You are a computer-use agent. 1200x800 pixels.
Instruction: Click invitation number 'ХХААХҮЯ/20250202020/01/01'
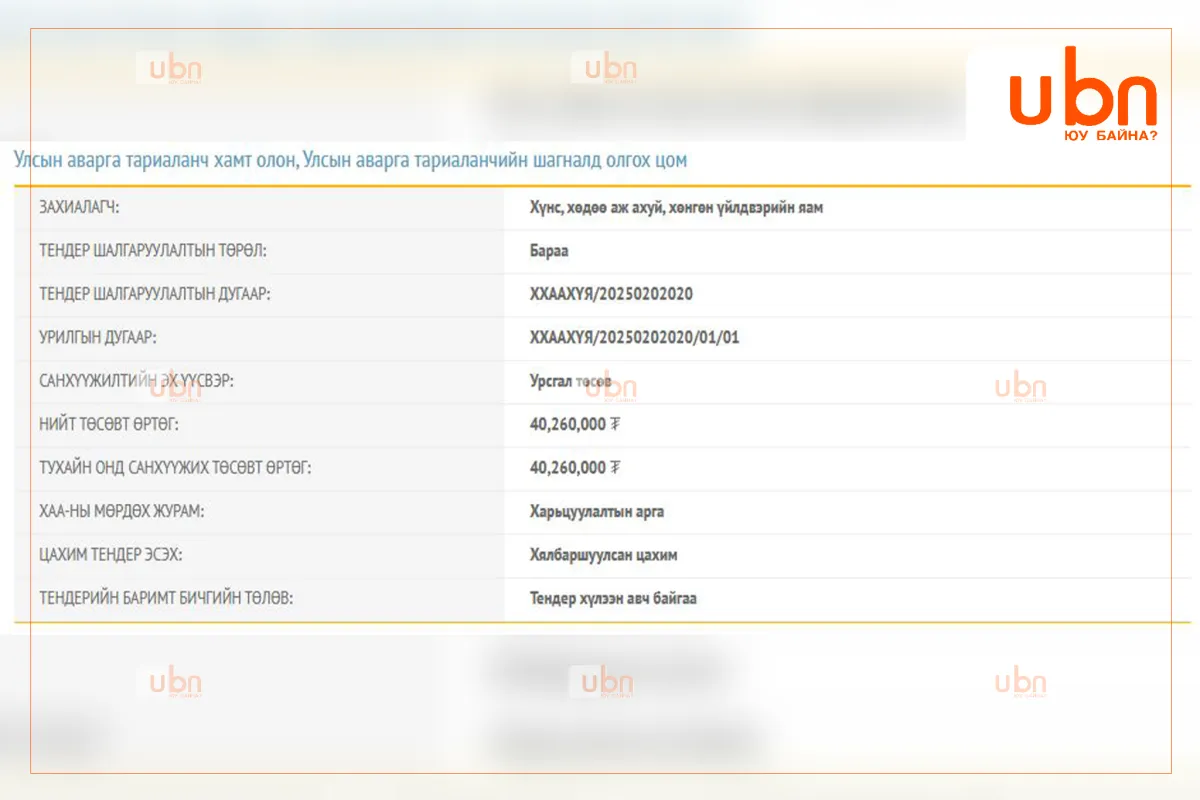point(635,338)
